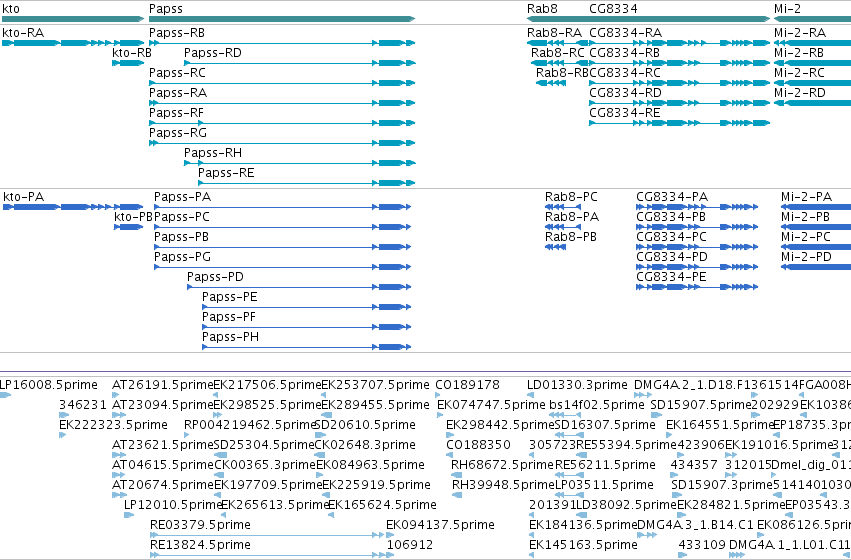This screenshot has width=851, height=560.
Task: Select the Papss-RD transcript
Action: coord(300,63)
